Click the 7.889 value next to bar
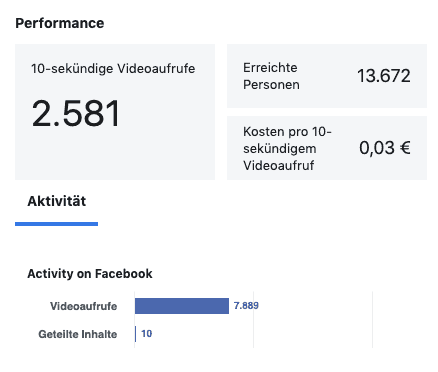 tap(246, 306)
